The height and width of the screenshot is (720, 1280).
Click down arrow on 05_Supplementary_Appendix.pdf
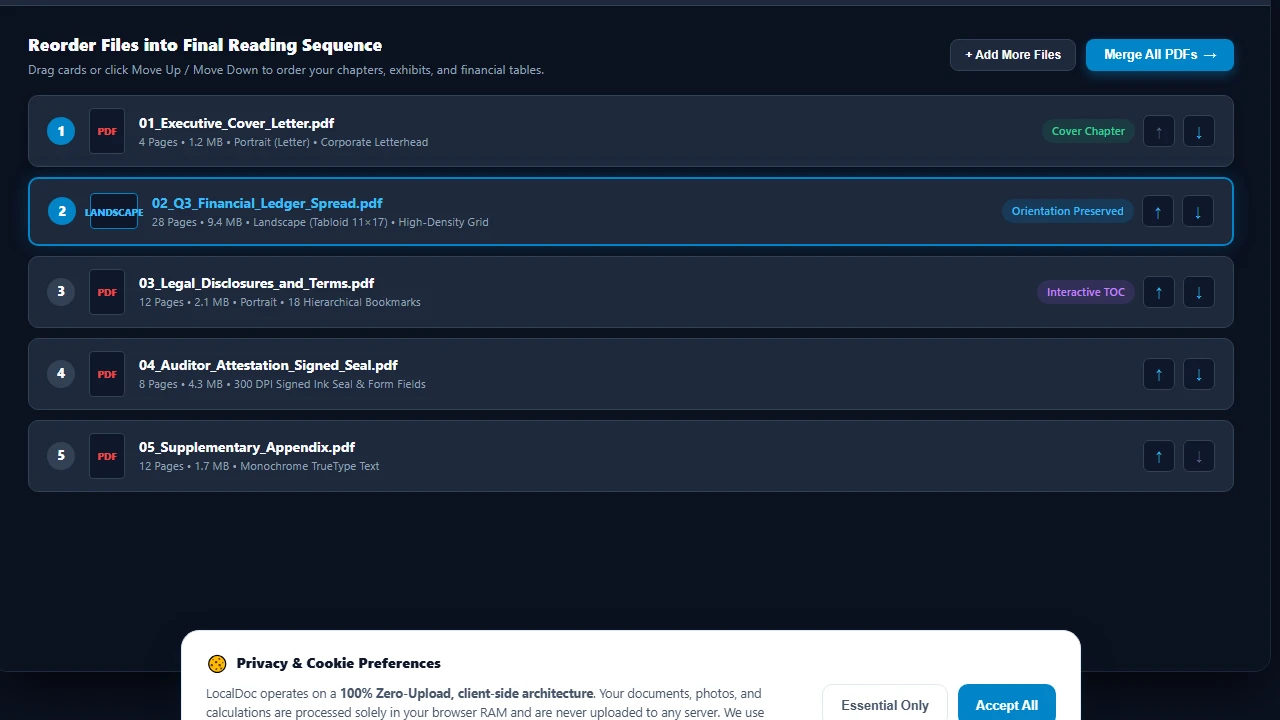click(1198, 456)
